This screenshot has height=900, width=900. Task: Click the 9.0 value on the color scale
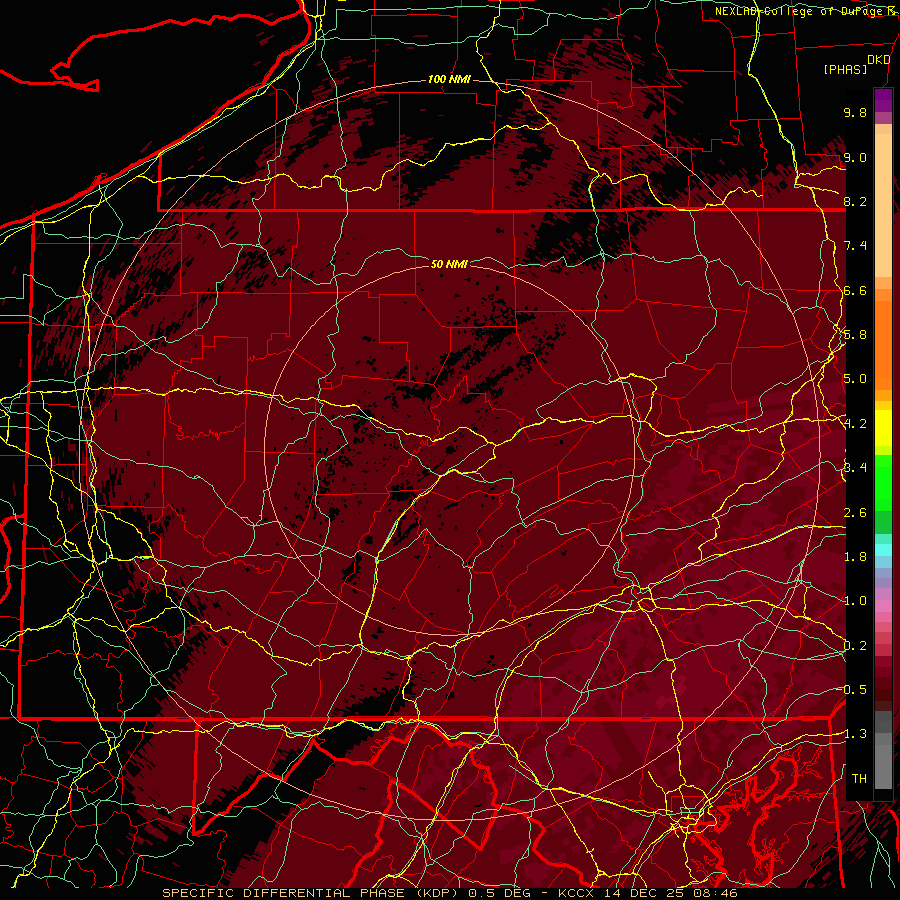pos(855,157)
